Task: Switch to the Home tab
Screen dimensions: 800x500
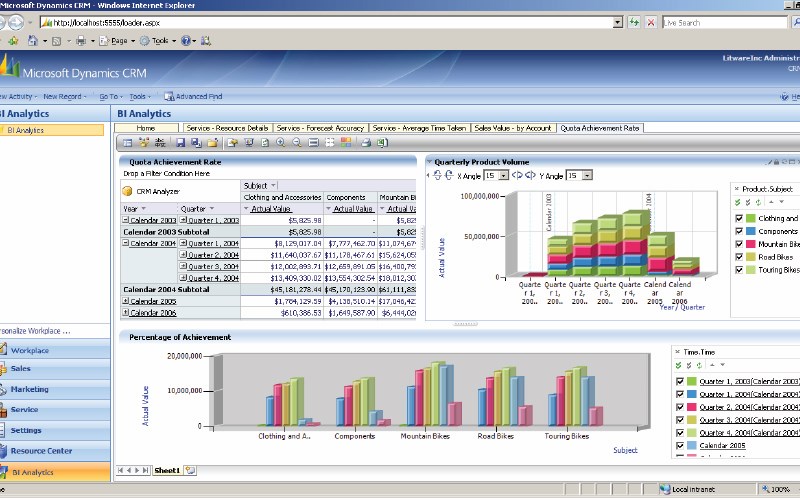Action: [146, 128]
